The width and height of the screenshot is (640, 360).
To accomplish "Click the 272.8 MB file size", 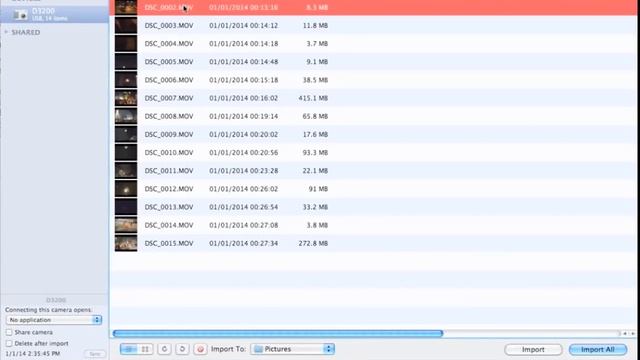I will pos(313,243).
